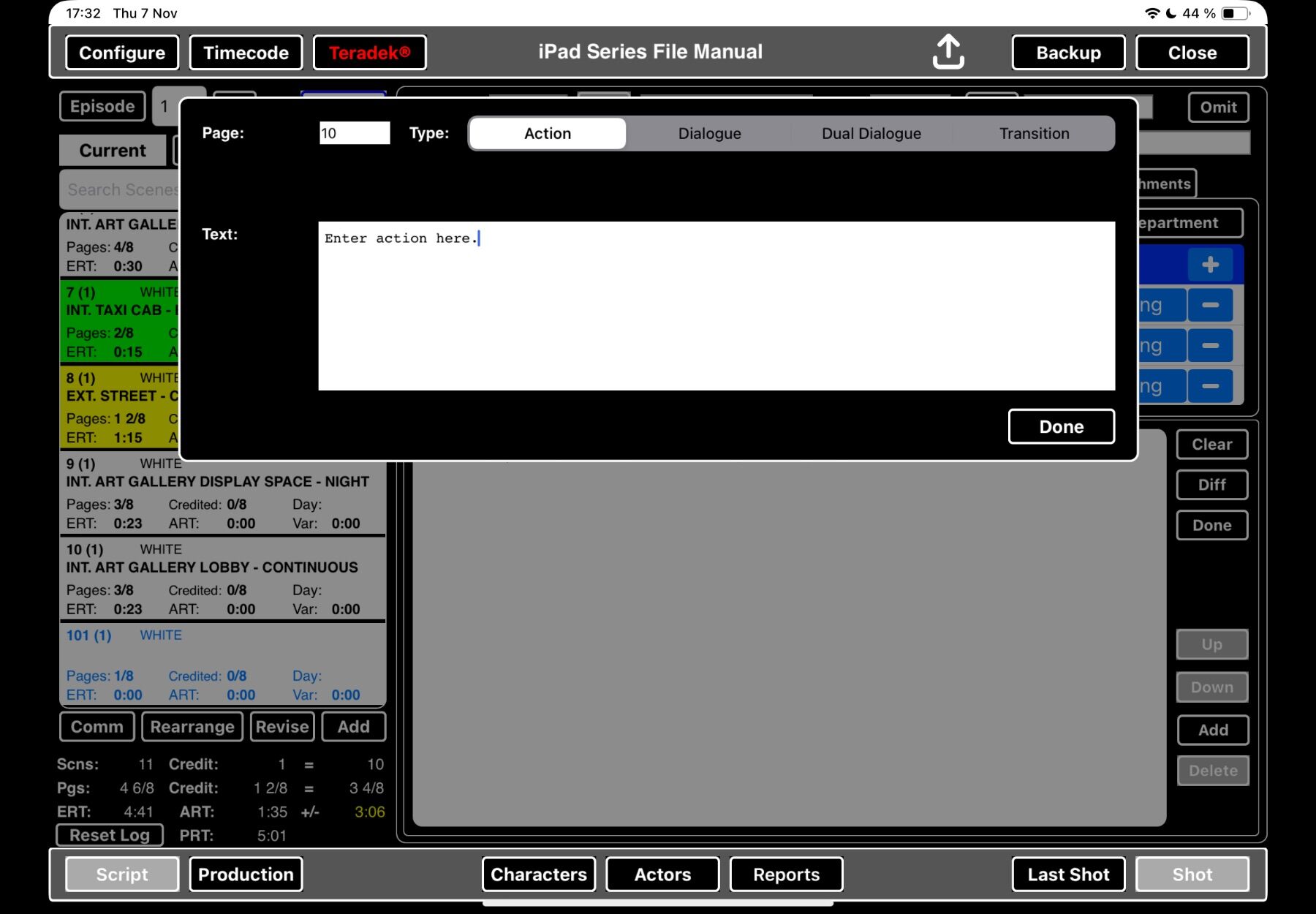Open the Reports tab
The width and height of the screenshot is (1316, 914).
[786, 875]
